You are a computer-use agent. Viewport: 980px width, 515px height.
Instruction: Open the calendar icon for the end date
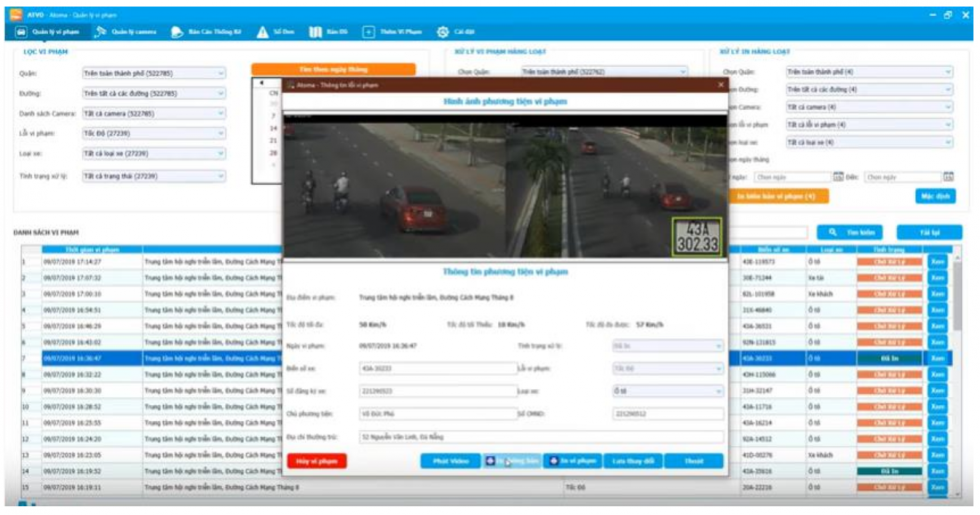948,177
